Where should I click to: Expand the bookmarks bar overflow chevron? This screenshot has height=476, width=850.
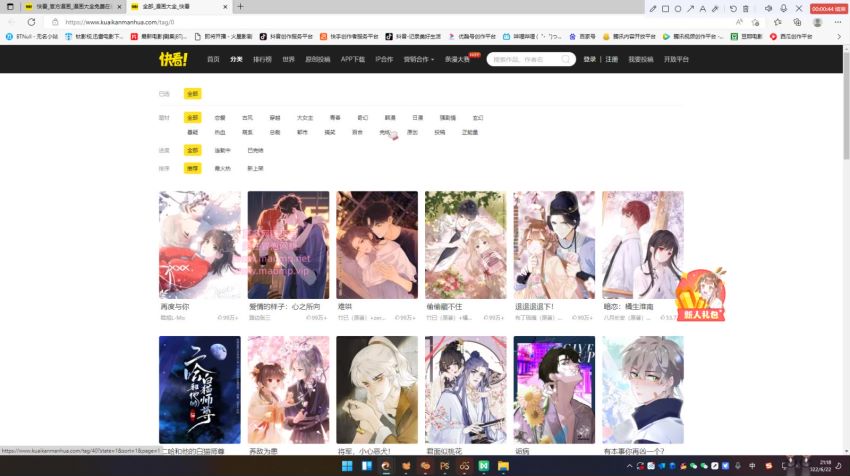tap(839, 36)
